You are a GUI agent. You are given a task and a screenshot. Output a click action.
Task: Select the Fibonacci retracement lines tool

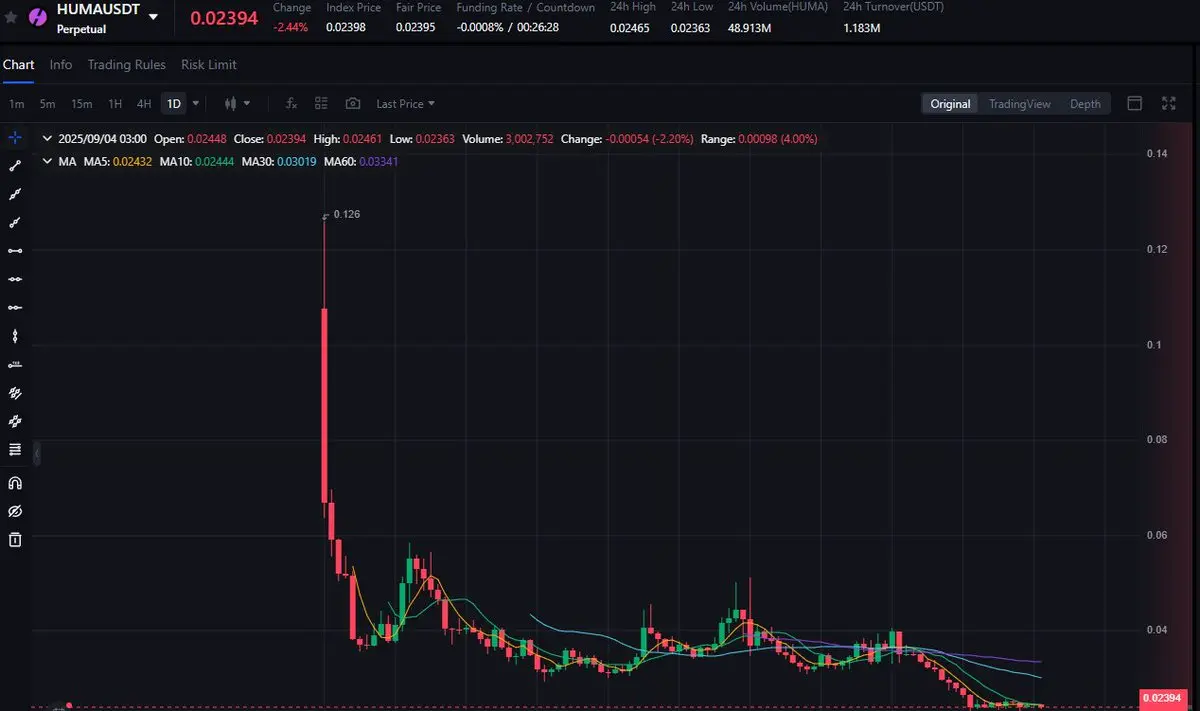point(15,449)
